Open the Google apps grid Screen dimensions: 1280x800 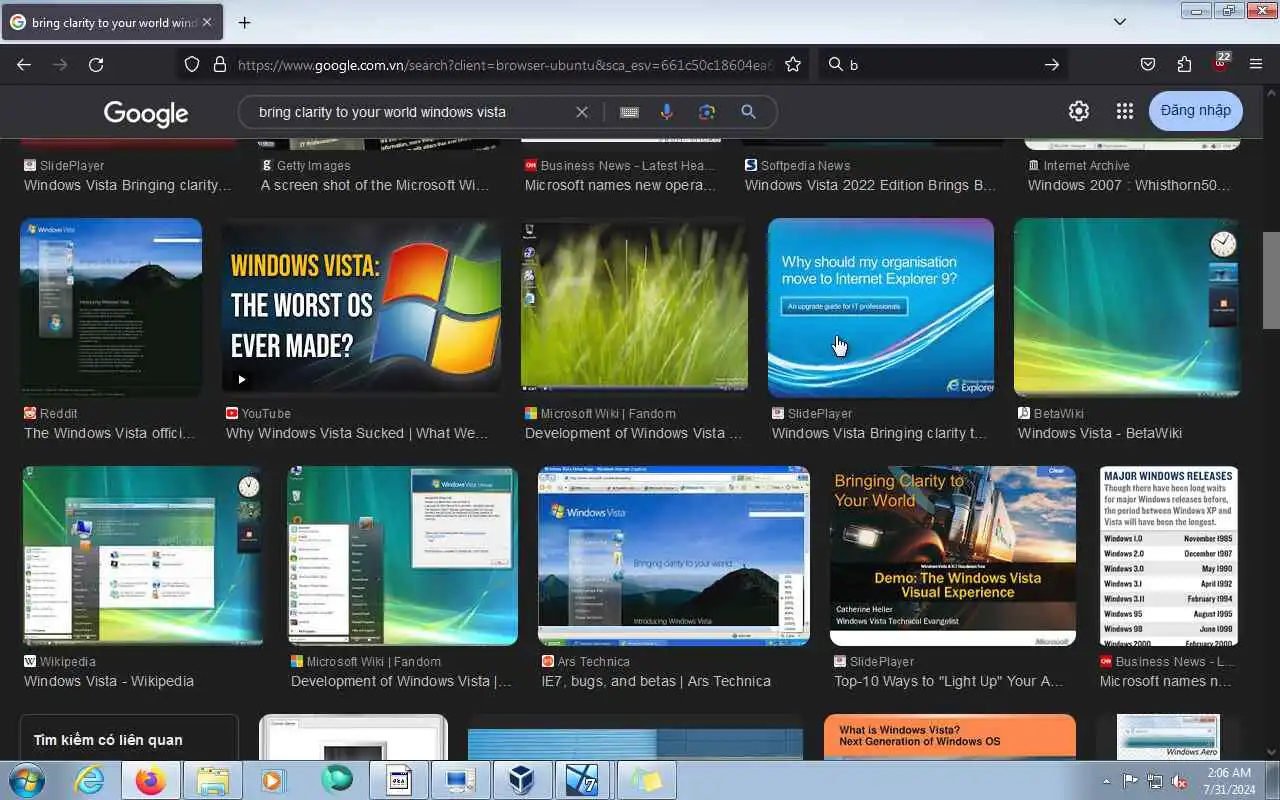(1125, 111)
